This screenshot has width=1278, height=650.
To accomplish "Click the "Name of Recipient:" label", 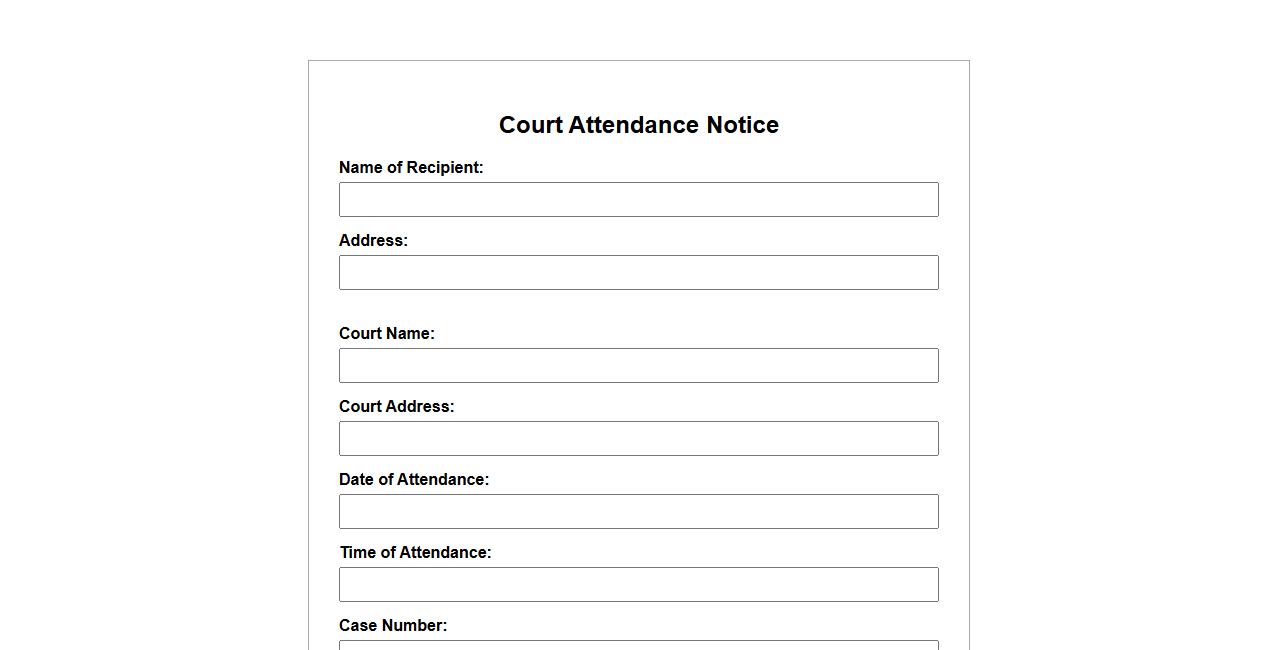I will click(x=411, y=167).
